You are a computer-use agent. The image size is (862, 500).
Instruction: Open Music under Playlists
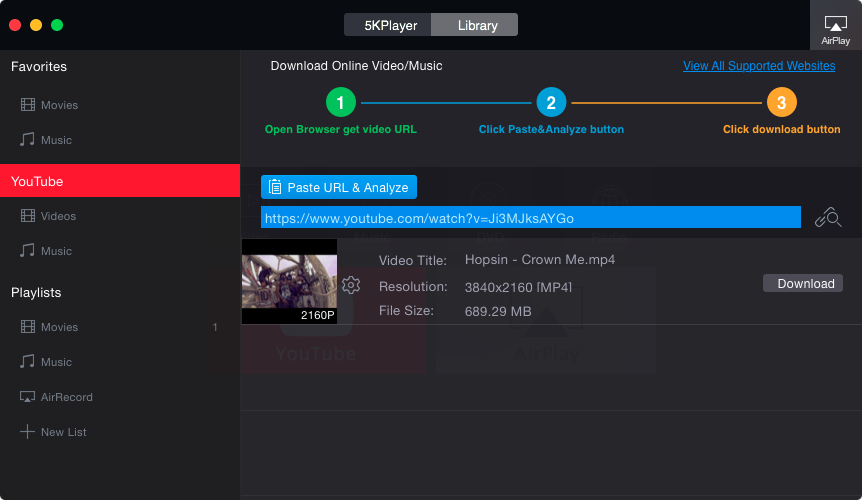tap(56, 362)
